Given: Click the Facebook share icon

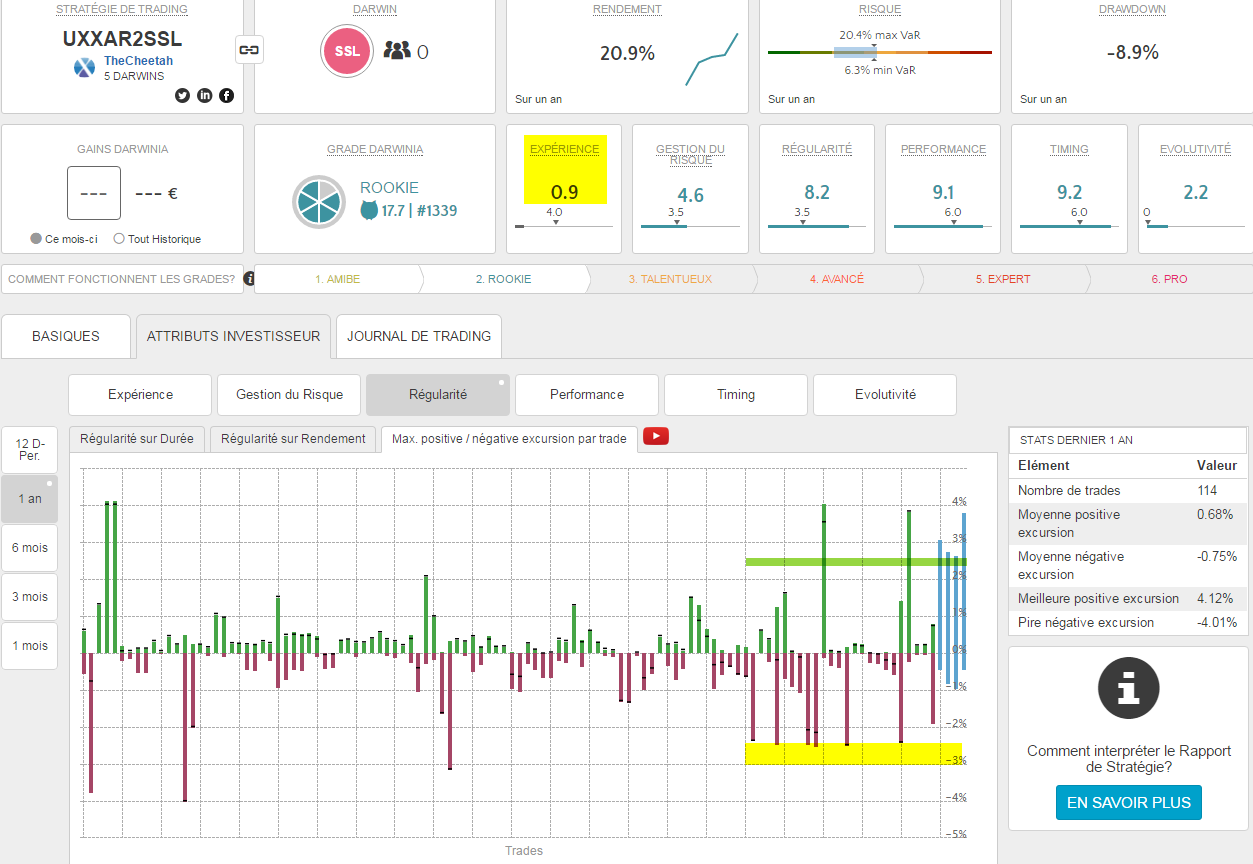Looking at the screenshot, I should pyautogui.click(x=227, y=96).
